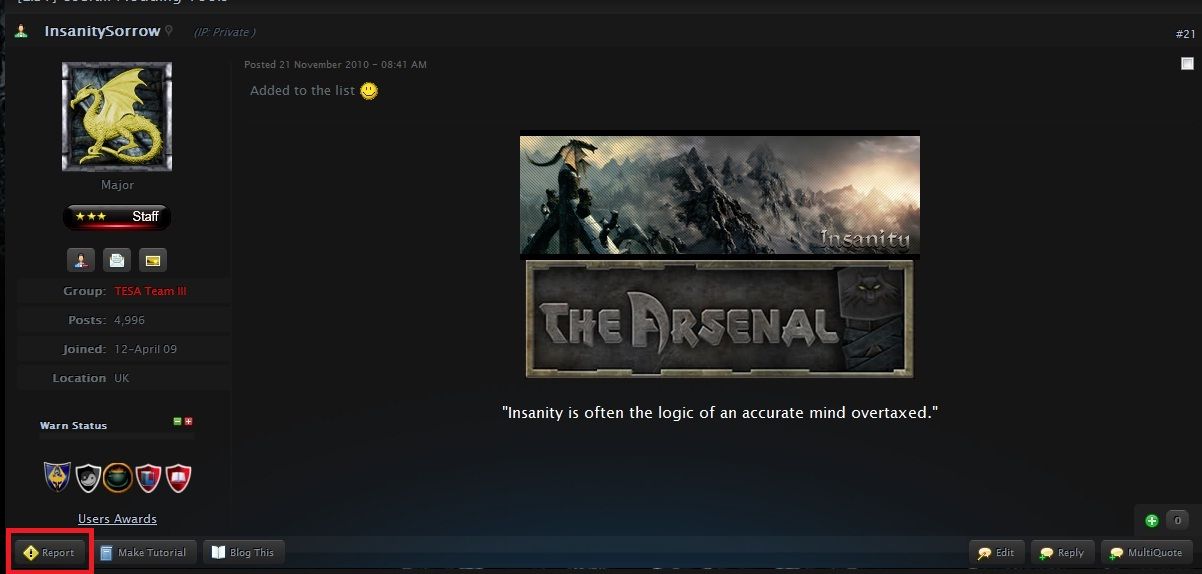Click the IP: Private text
Viewport: 1202px width, 574px height.
point(224,32)
